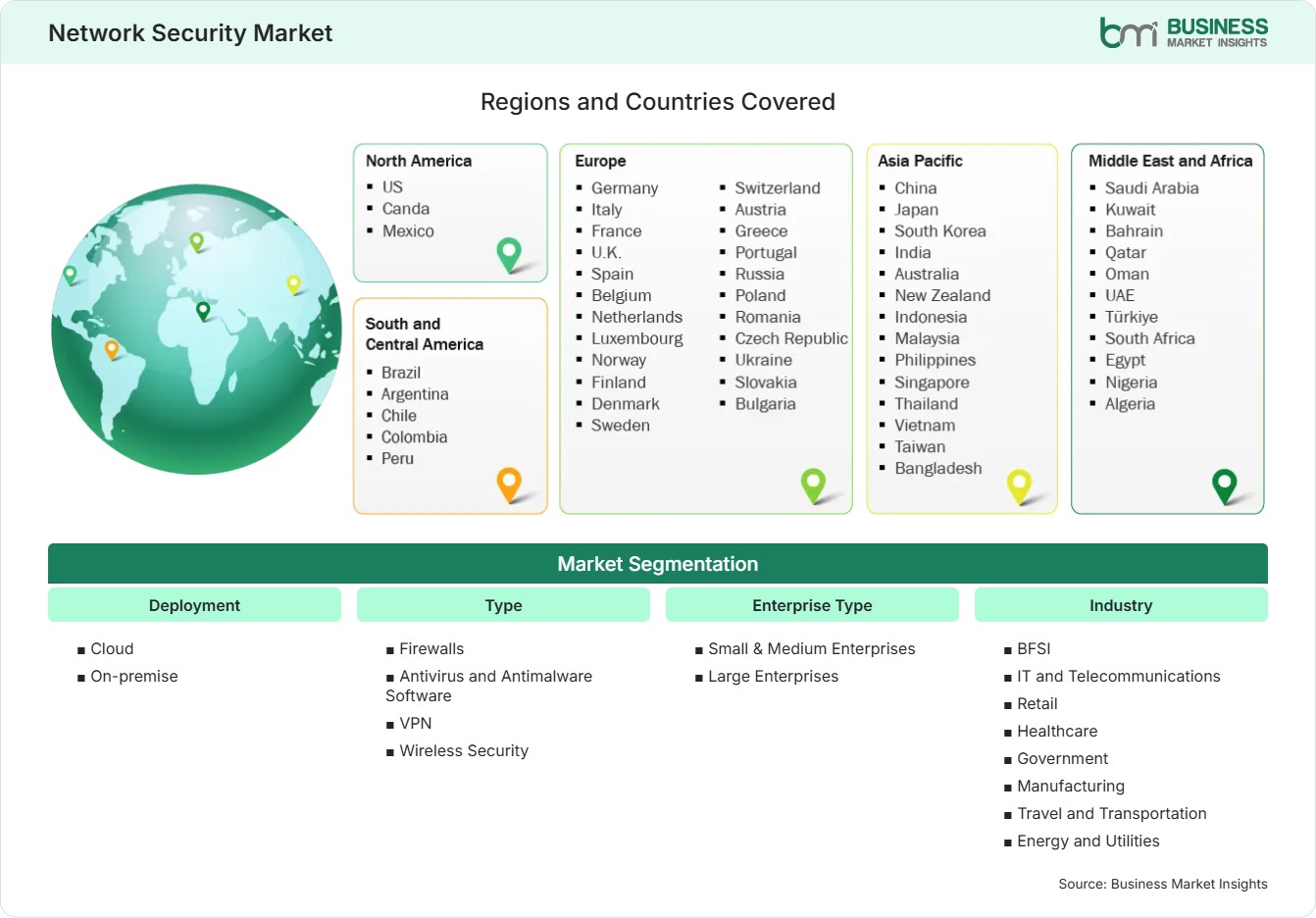Image resolution: width=1316 pixels, height=918 pixels.
Task: Click New Zealand in the Asia Pacific list
Action: point(942,296)
